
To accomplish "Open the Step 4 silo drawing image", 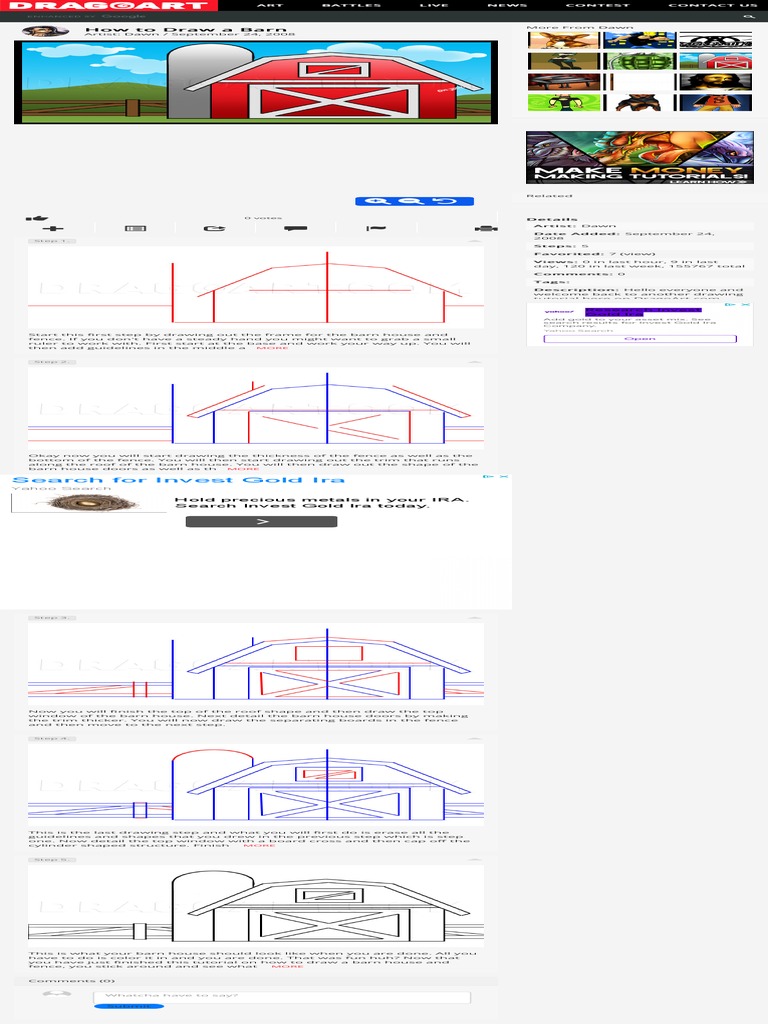I will click(256, 784).
